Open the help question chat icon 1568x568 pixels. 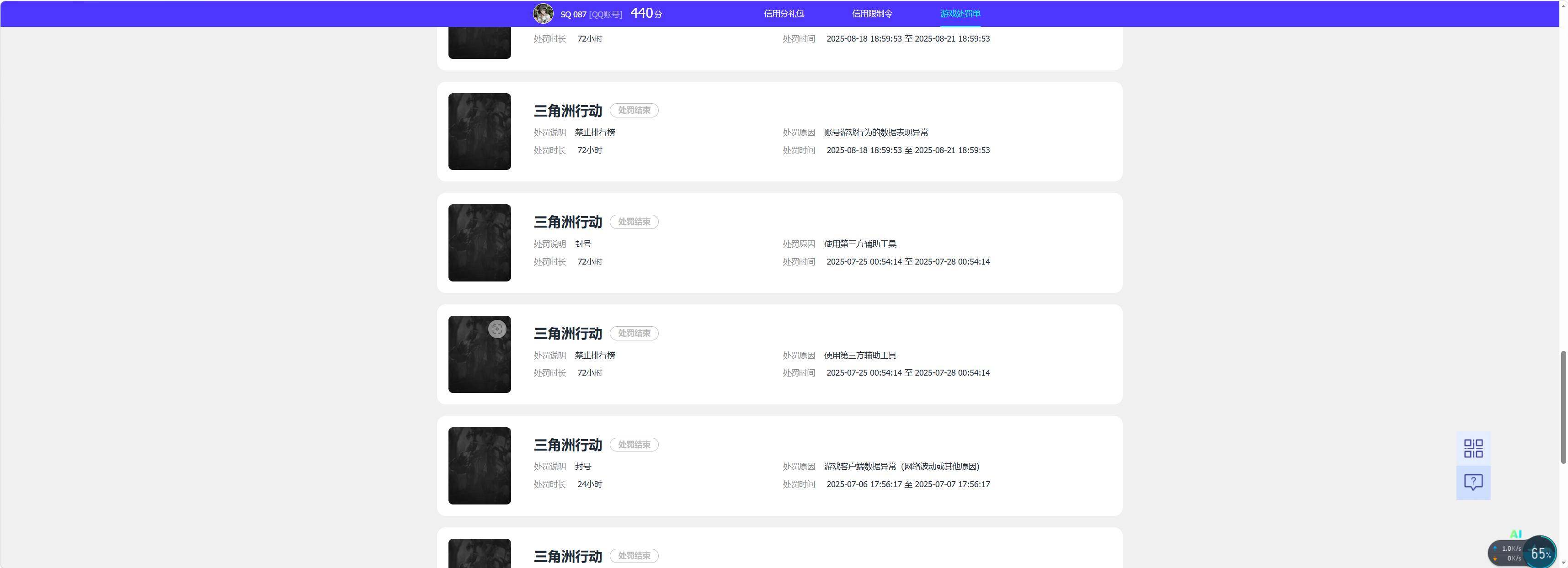(1473, 483)
